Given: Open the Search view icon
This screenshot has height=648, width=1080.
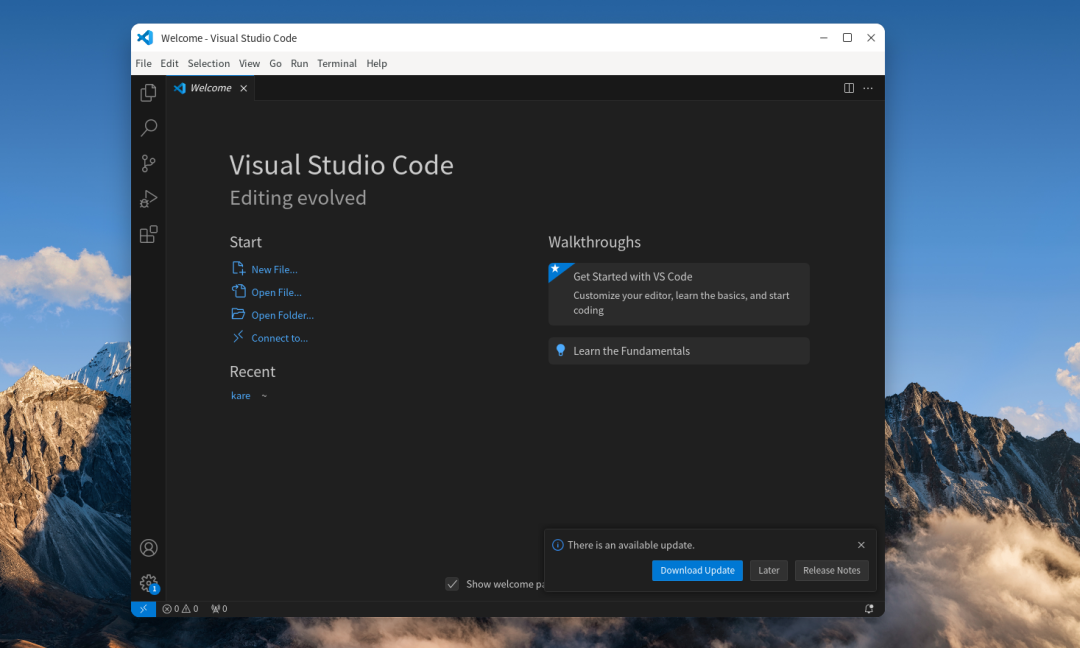Looking at the screenshot, I should pos(148,128).
